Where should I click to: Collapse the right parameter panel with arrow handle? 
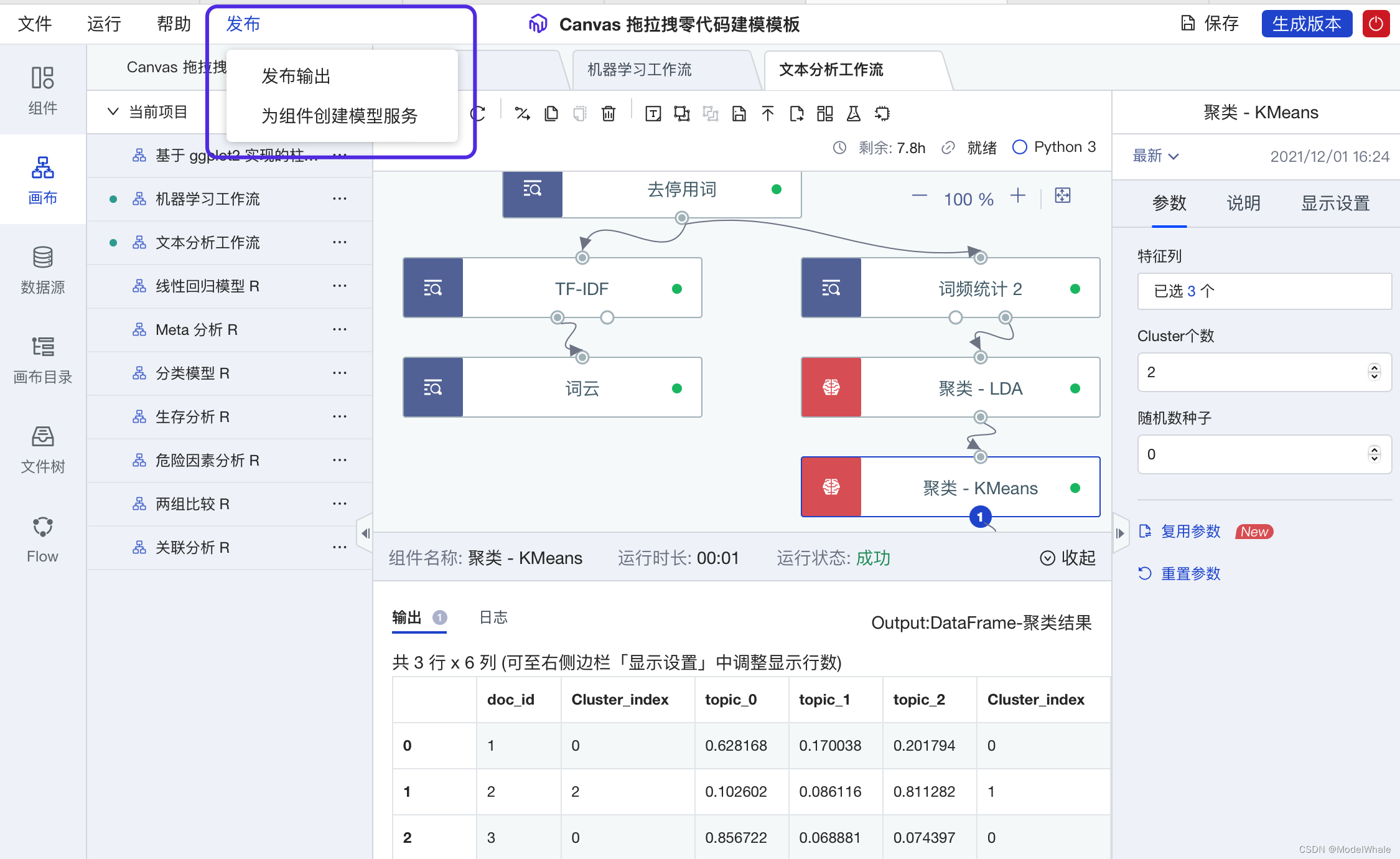pyautogui.click(x=1120, y=533)
